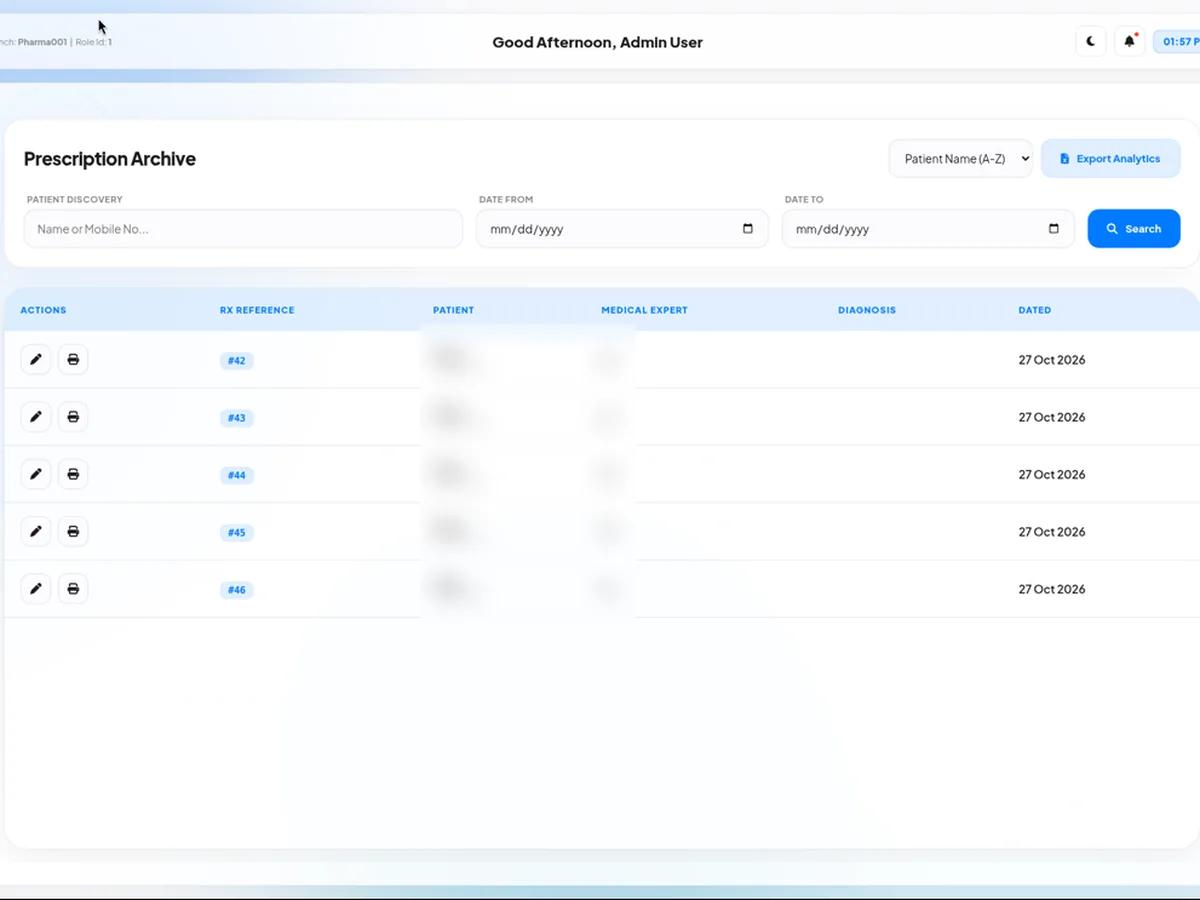
Task: Open Rx reference #43 badge
Action: (237, 418)
